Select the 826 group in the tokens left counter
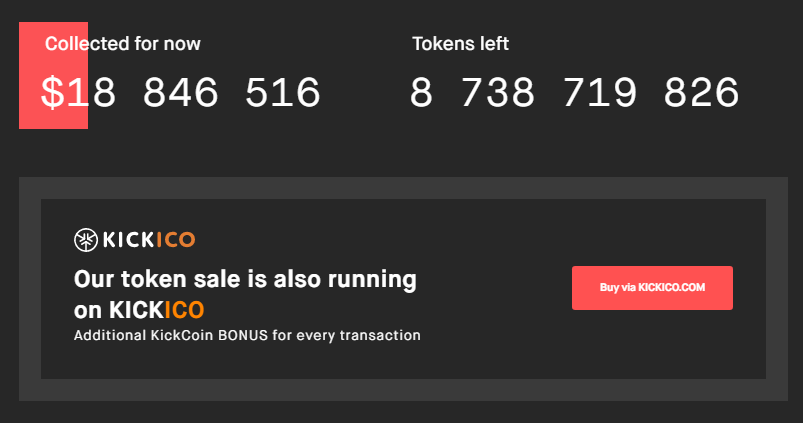This screenshot has height=423, width=803. (x=702, y=92)
